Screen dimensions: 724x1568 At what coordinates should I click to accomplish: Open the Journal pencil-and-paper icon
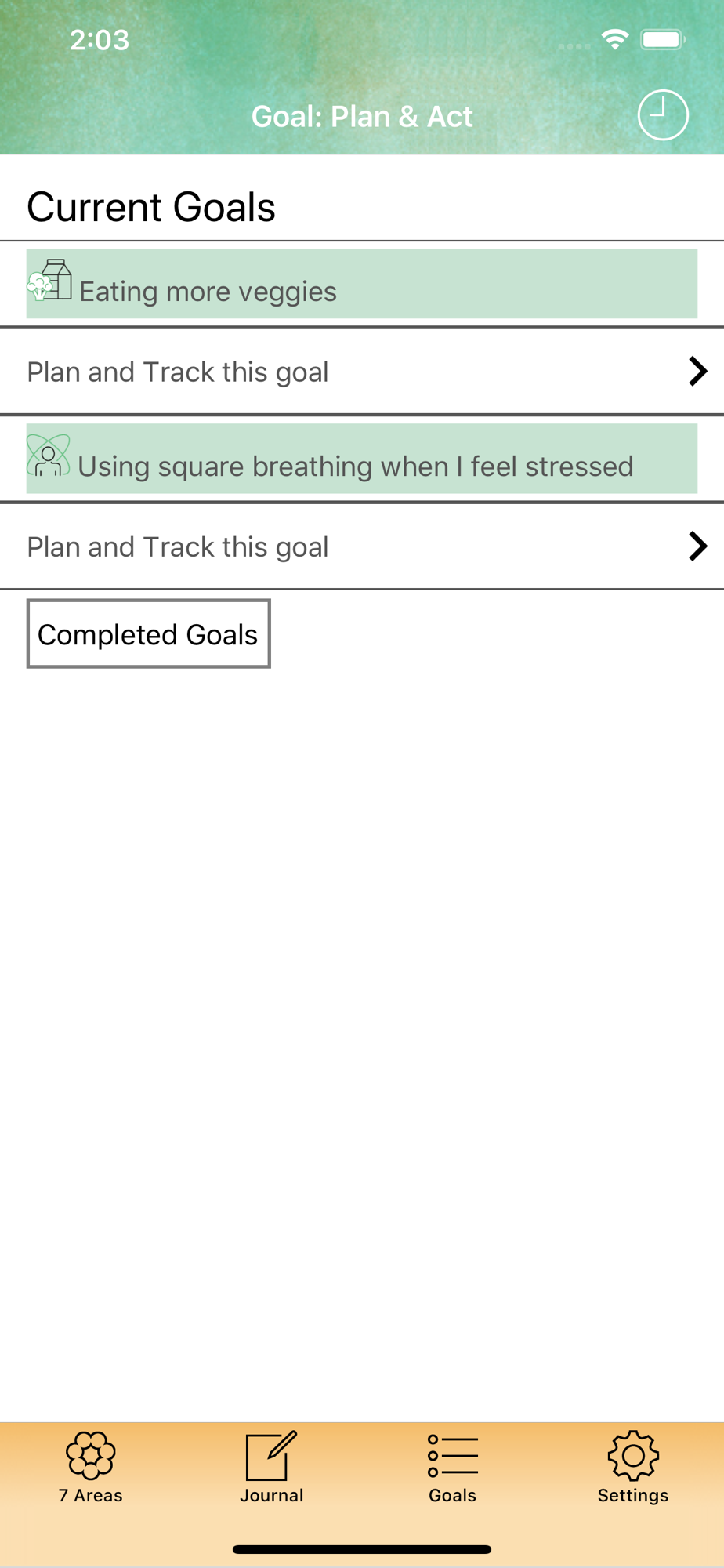271,1455
